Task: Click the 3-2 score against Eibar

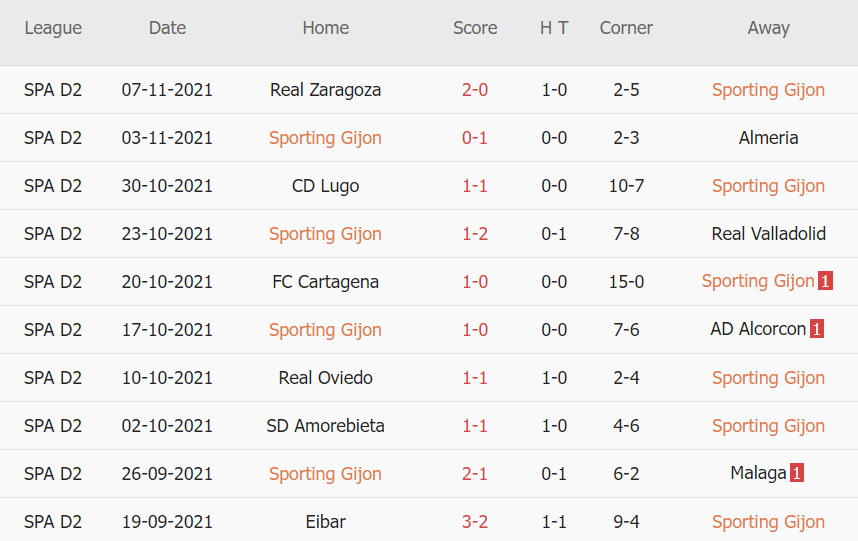Action: pos(475,522)
